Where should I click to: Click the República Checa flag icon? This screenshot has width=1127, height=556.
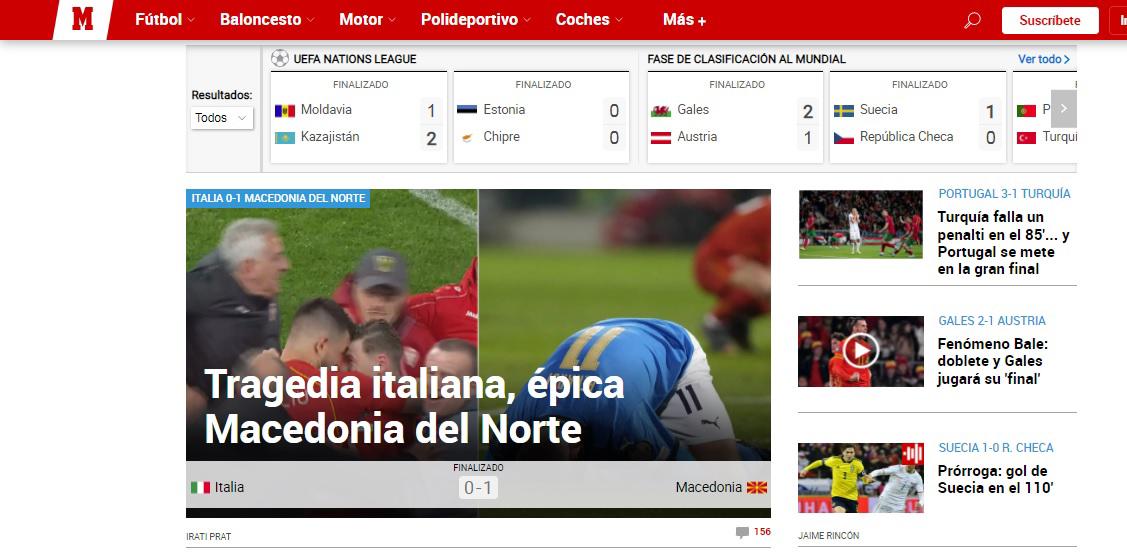click(x=844, y=137)
